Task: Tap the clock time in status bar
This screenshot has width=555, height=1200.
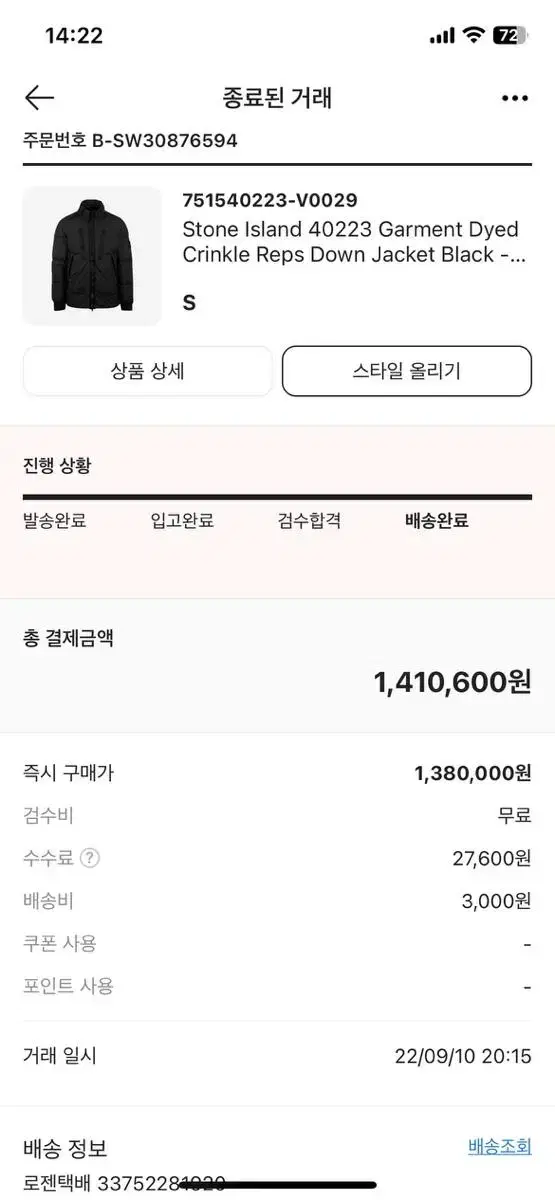Action: click(74, 36)
